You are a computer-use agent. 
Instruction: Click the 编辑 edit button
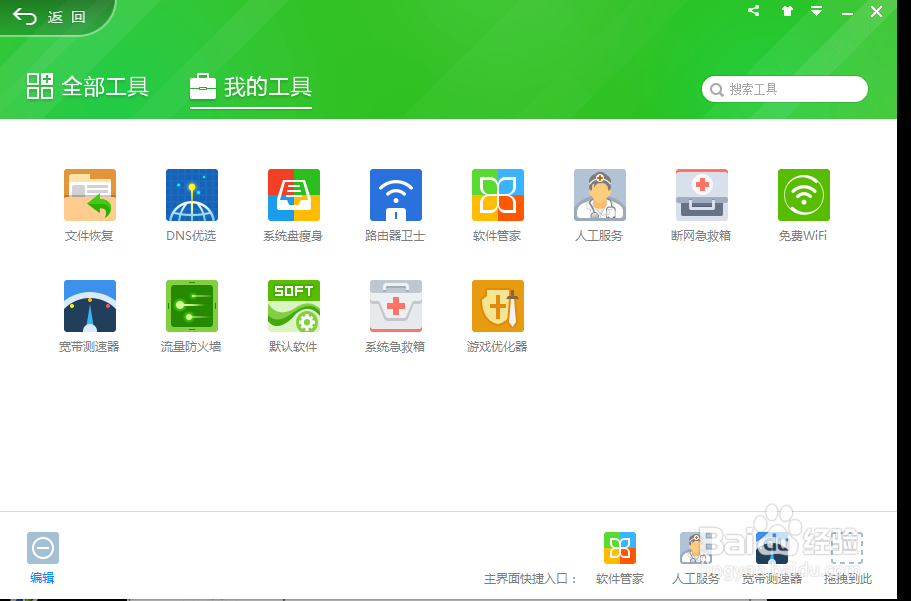42,557
